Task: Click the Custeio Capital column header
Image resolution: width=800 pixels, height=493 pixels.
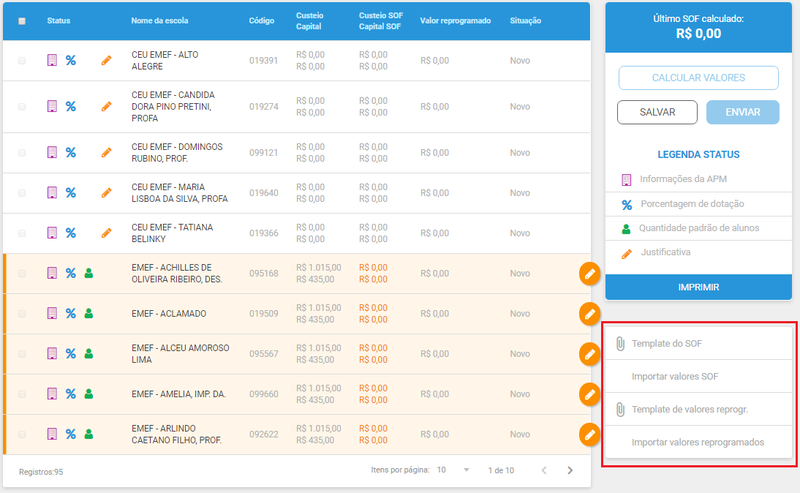Action: [309, 21]
